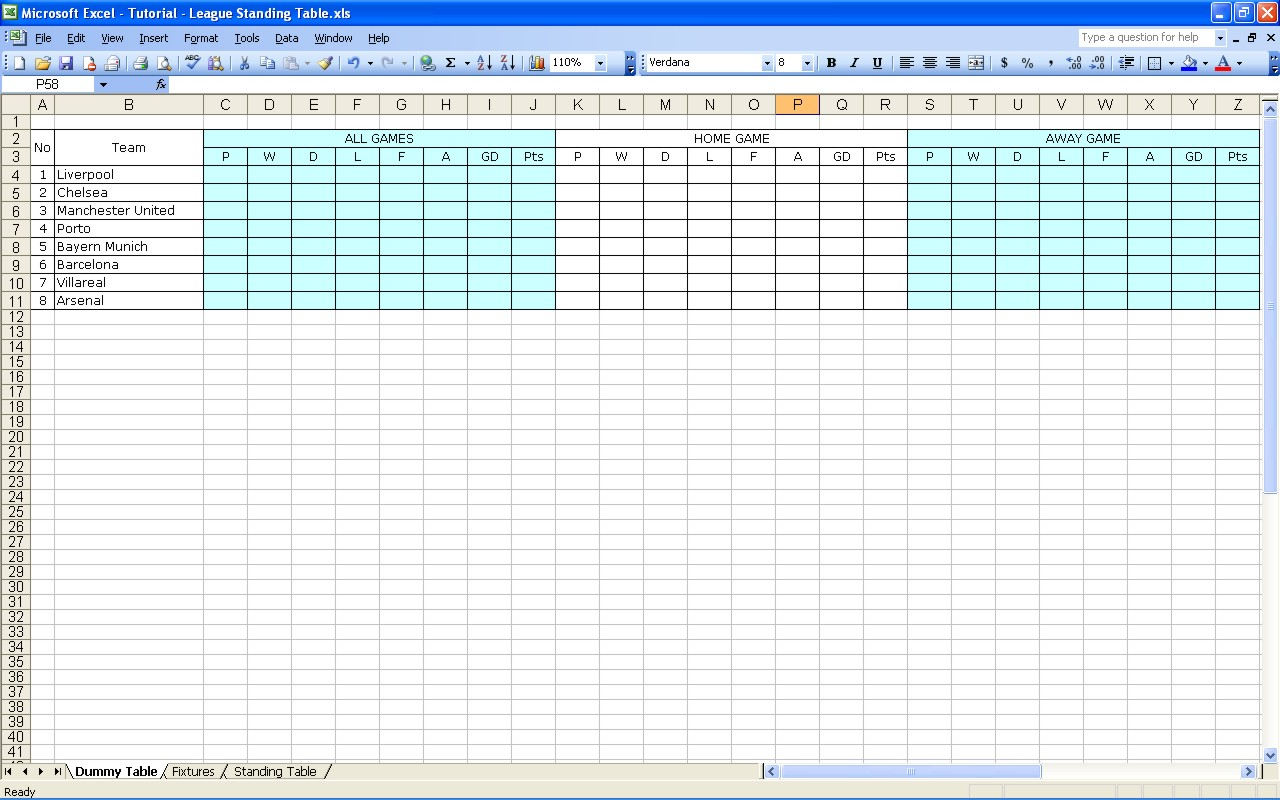Apply Percent Style formatting
Viewport: 1280px width, 800px height.
coord(1027,63)
